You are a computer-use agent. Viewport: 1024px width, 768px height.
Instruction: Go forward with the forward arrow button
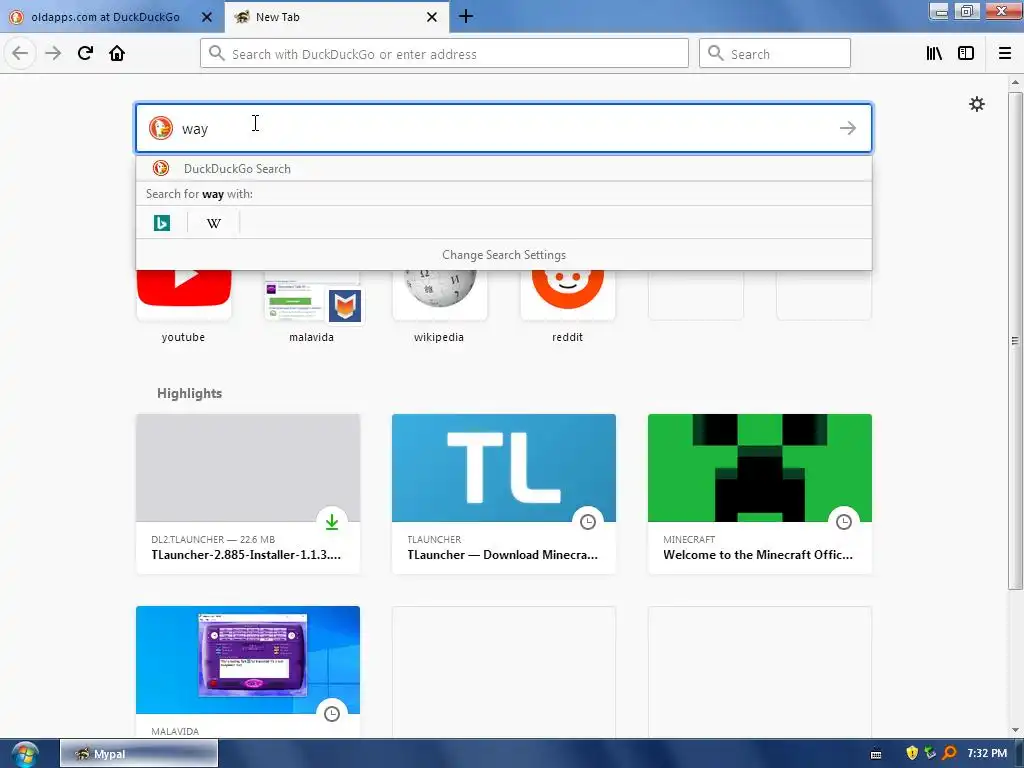(53, 53)
